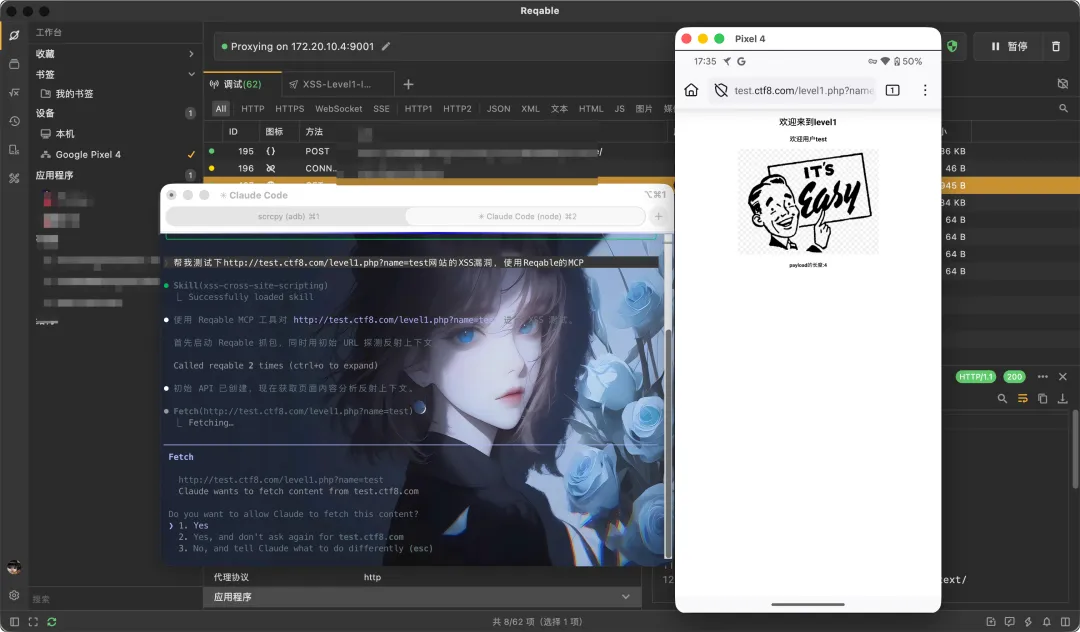Screen dimensions: 1080x632
Task: Filter traffic by HTTPS
Action: pos(289,109)
